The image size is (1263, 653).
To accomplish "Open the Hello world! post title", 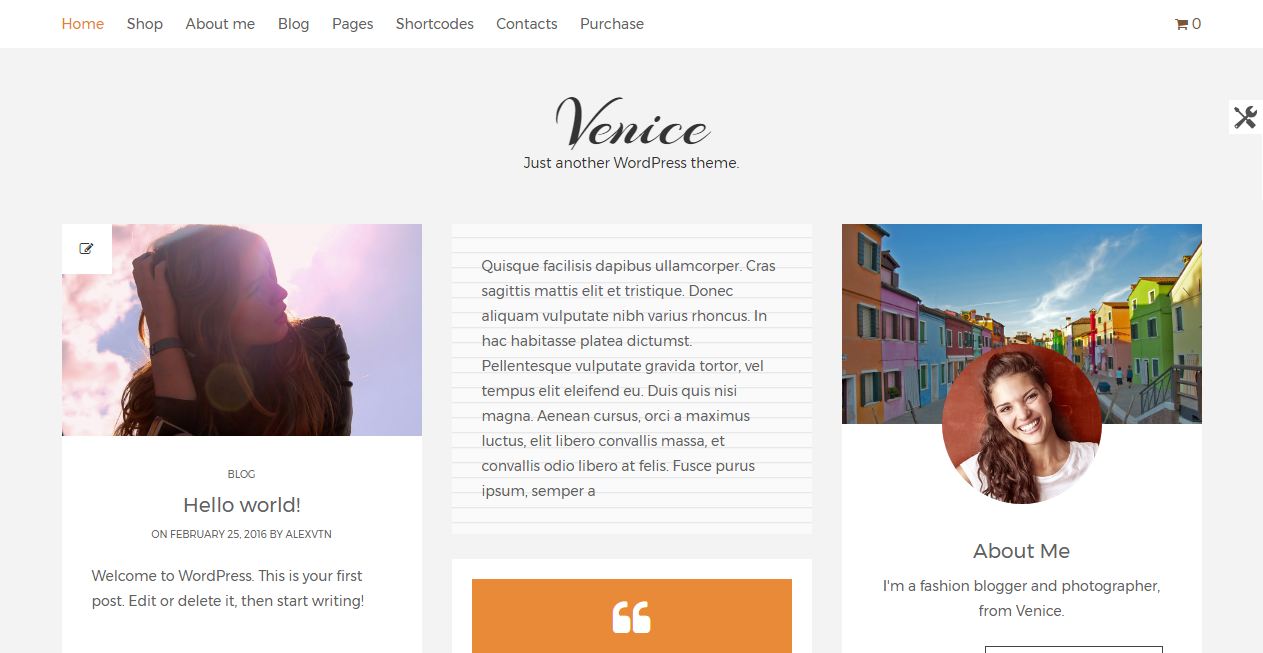I will [242, 505].
